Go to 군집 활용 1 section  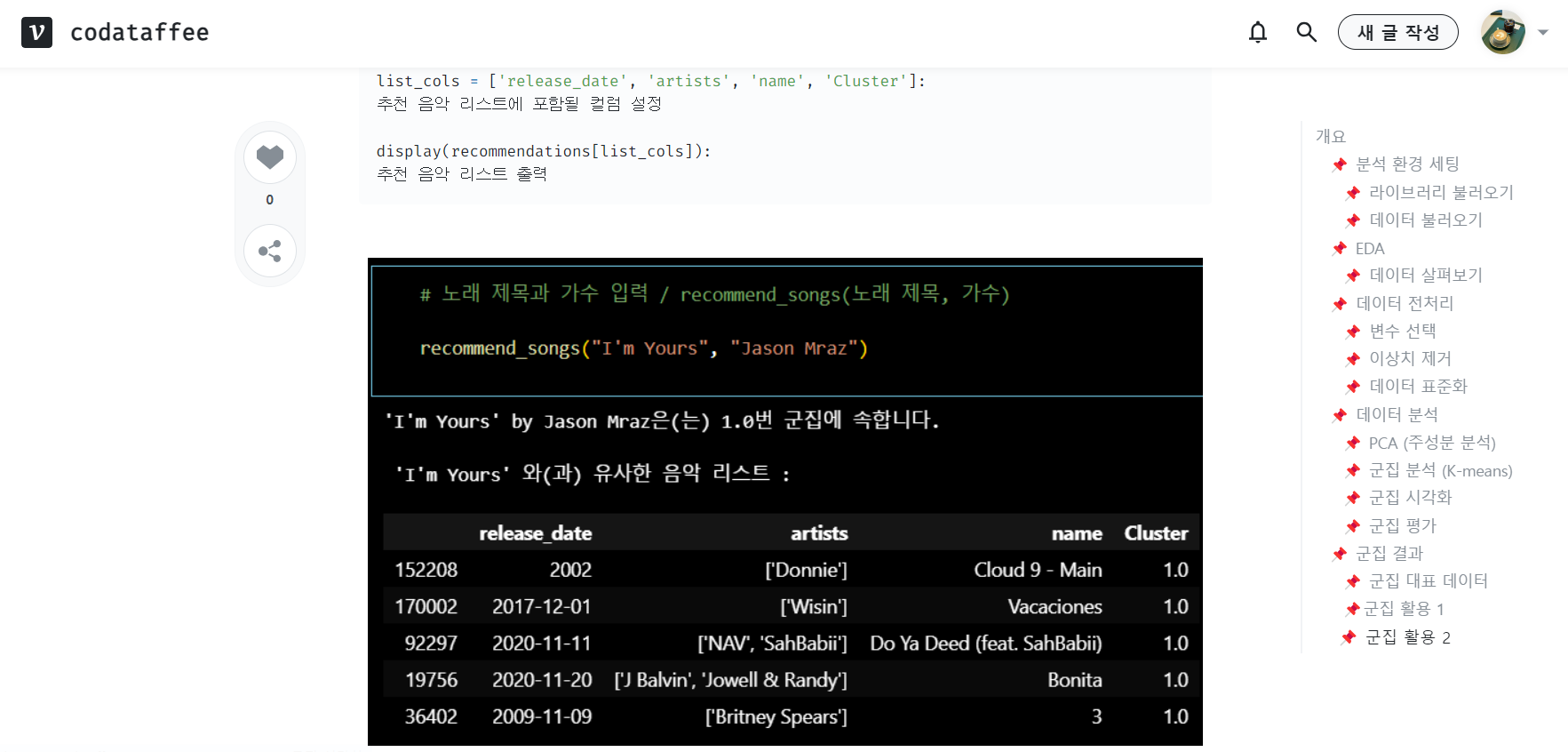pos(1405,610)
